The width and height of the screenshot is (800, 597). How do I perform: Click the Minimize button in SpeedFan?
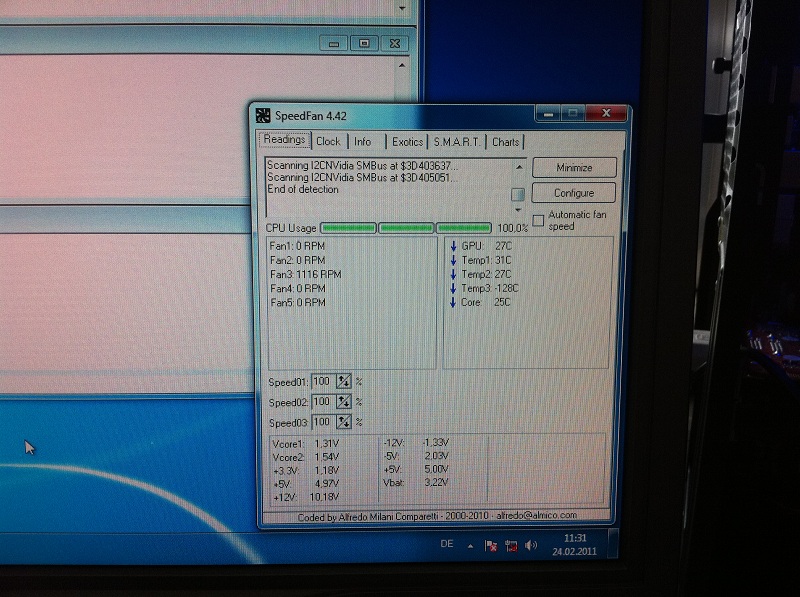click(574, 167)
